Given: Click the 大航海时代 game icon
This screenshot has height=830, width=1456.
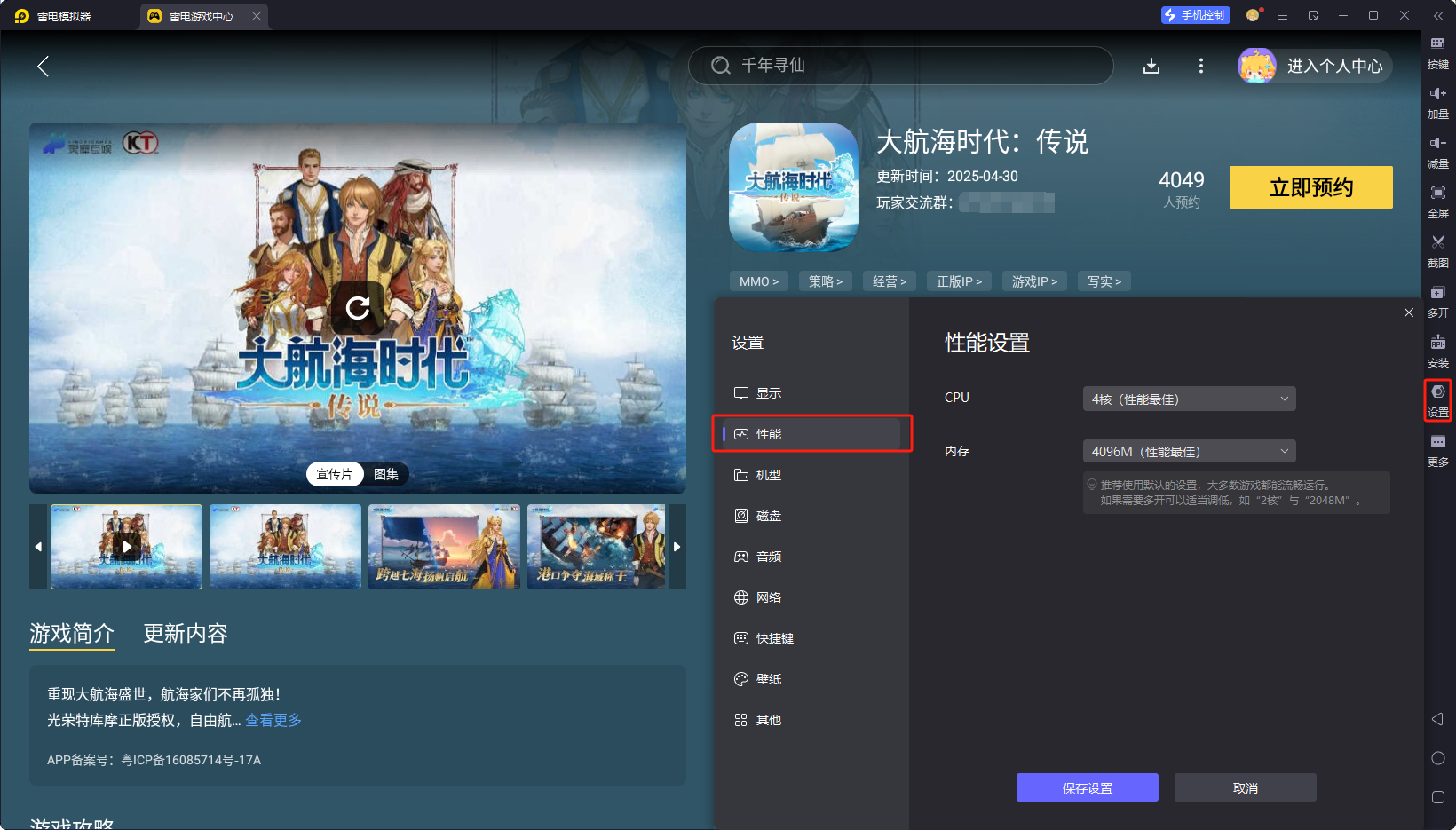Looking at the screenshot, I should (794, 187).
